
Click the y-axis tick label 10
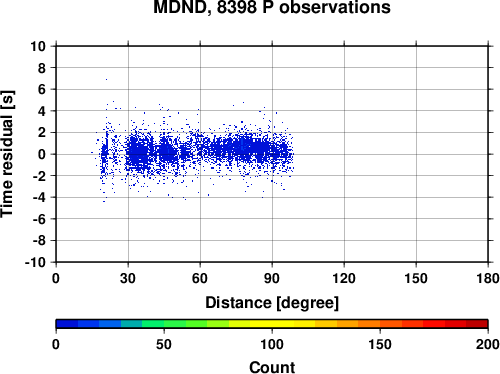(38, 46)
